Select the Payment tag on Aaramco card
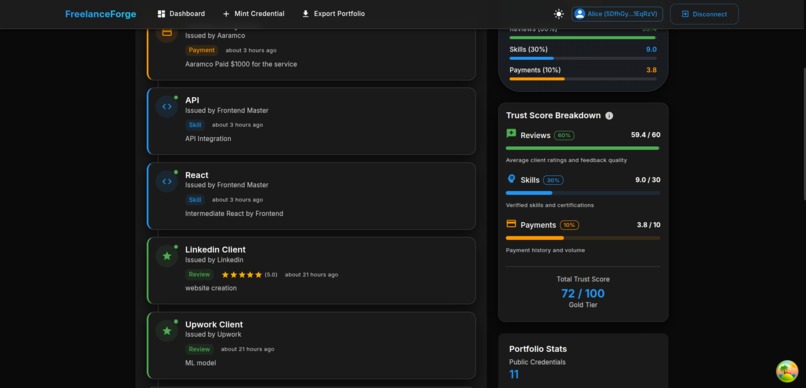 [202, 50]
